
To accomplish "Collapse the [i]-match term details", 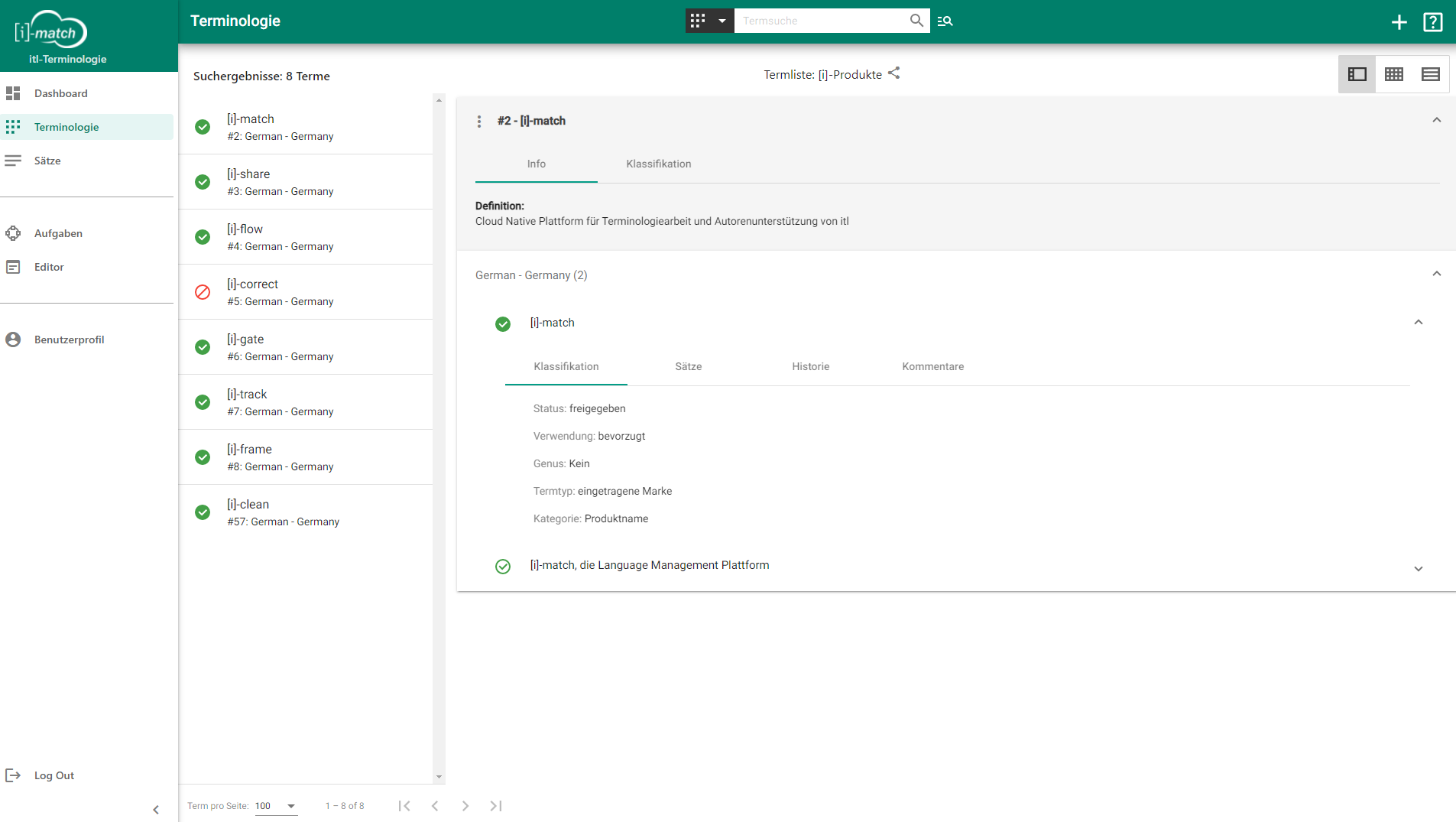I will [1419, 323].
